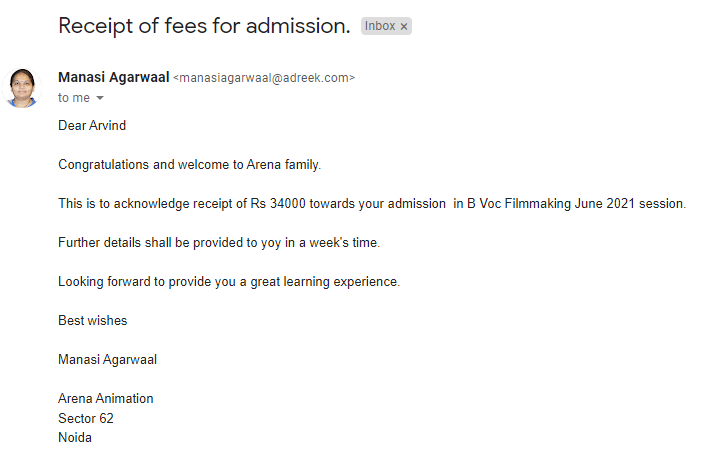Select the "to me" recipient text
707x472 pixels.
[74, 98]
